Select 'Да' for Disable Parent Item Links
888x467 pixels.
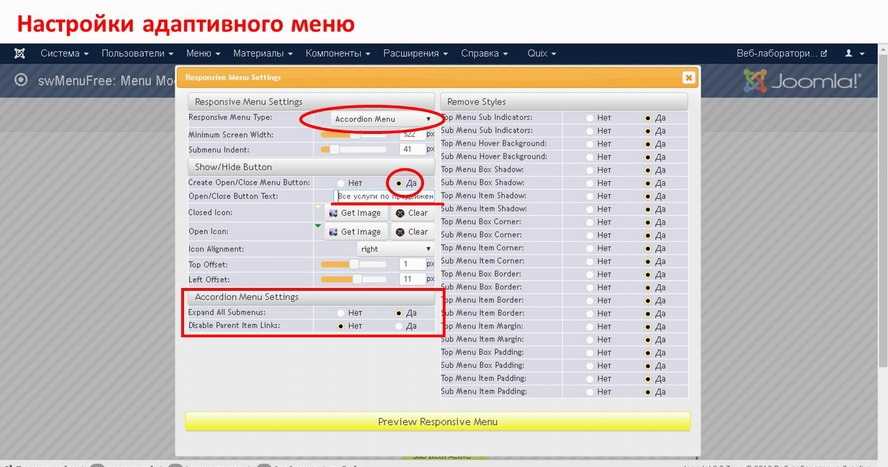(x=399, y=326)
